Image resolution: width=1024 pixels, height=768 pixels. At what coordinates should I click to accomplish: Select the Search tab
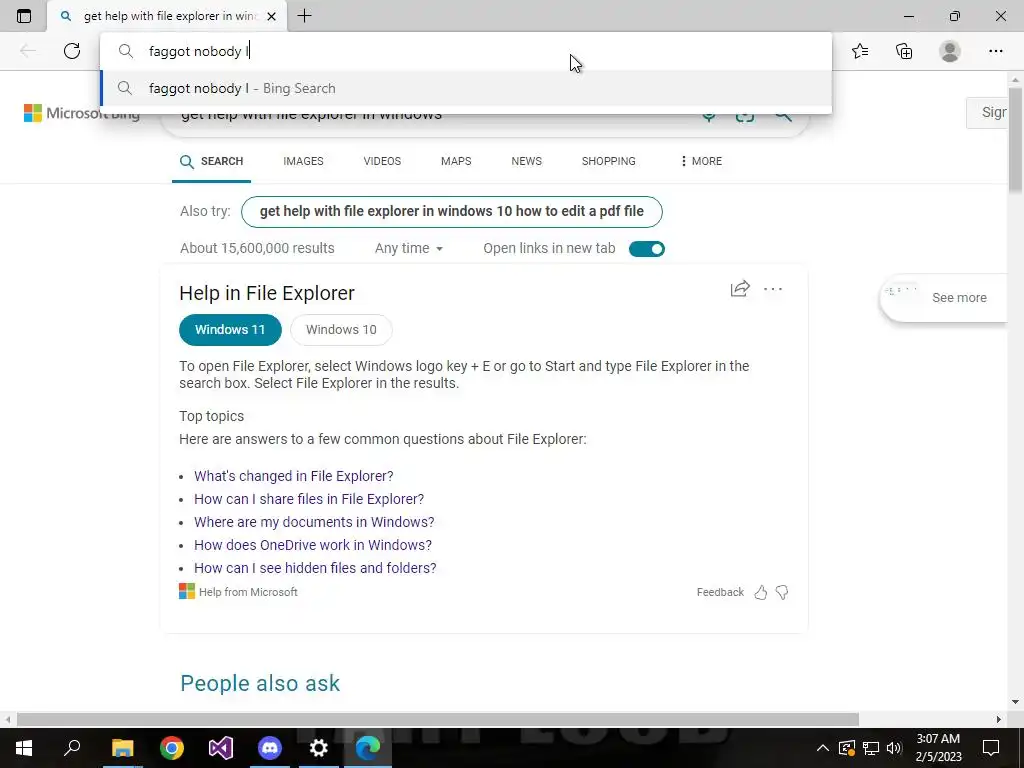[x=212, y=161]
